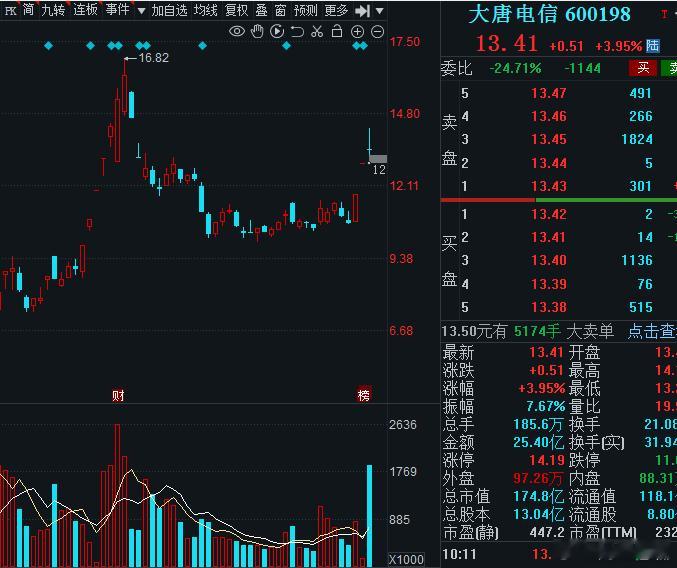The image size is (677, 568).
Task: Click the 总市值 174.8亿 value
Action: click(x=538, y=496)
